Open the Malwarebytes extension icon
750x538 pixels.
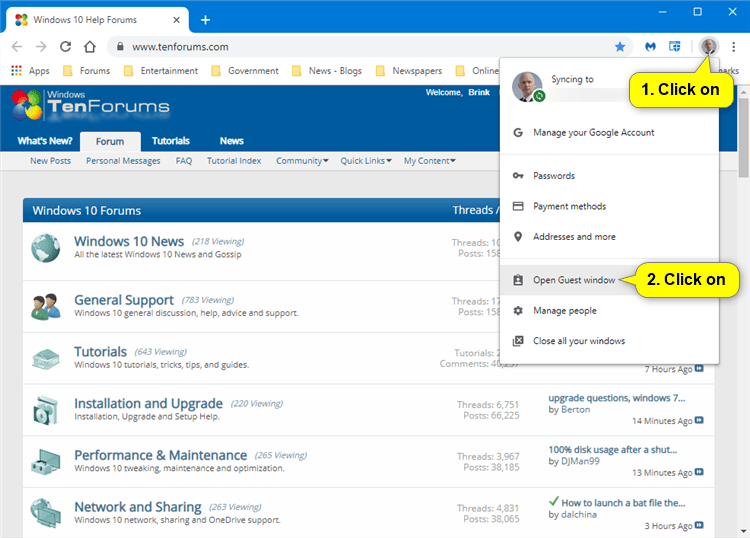coord(650,46)
